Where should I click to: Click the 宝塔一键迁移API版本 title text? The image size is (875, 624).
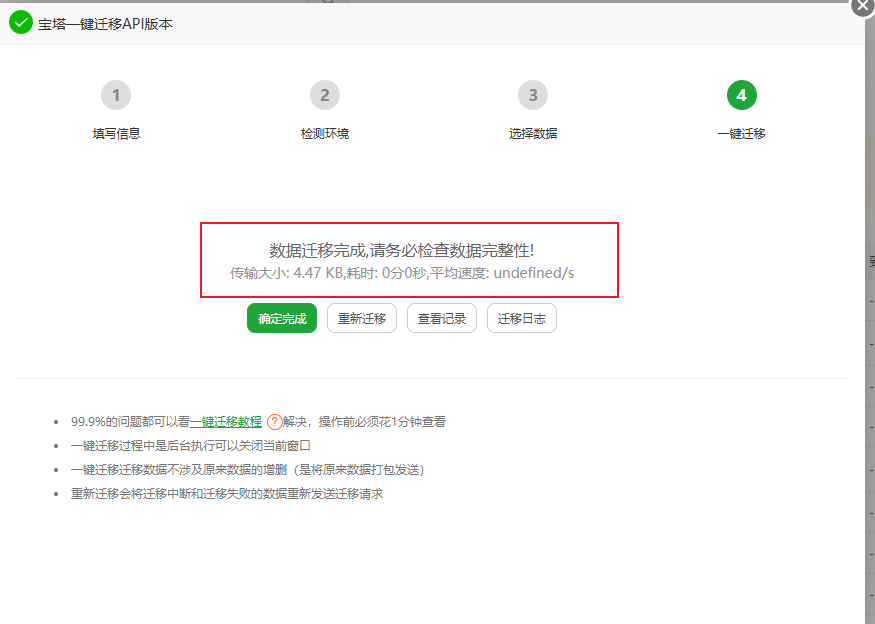tap(105, 24)
